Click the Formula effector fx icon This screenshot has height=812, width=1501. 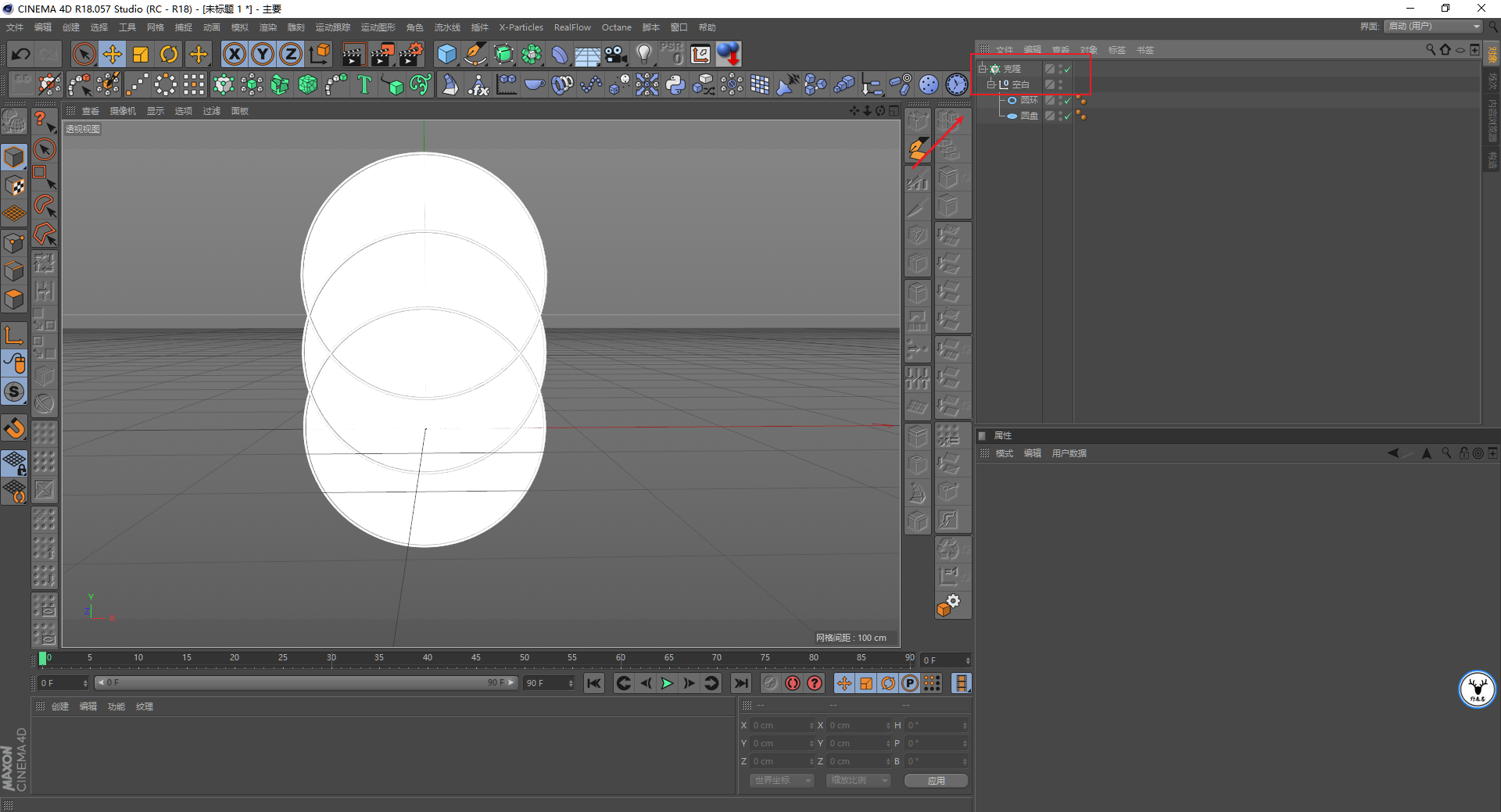point(478,84)
